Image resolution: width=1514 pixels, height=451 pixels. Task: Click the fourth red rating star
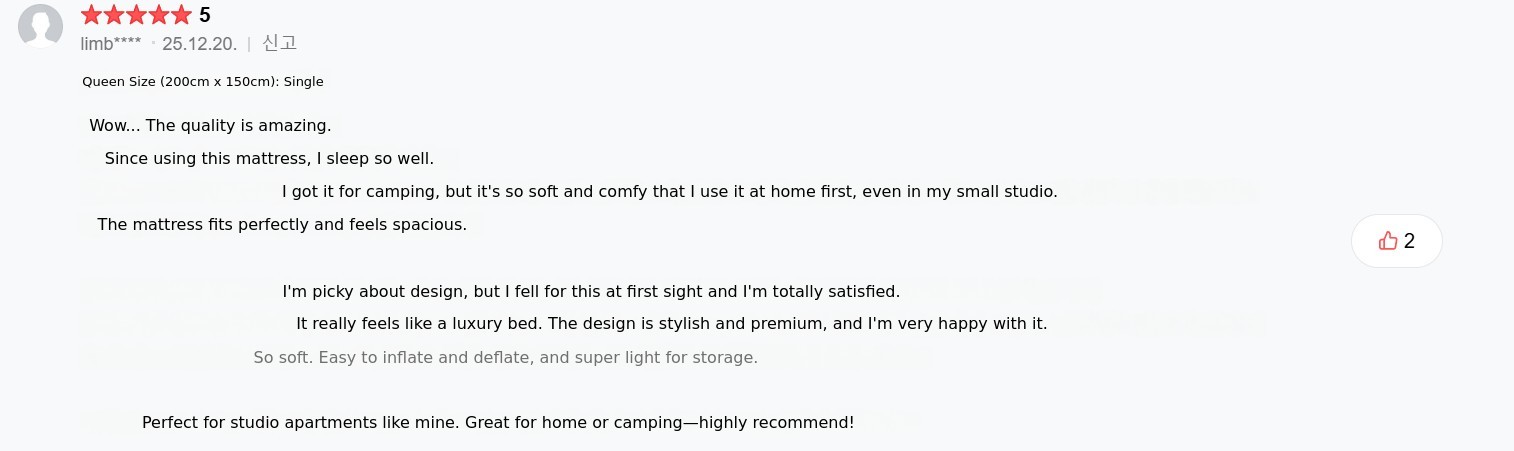158,15
